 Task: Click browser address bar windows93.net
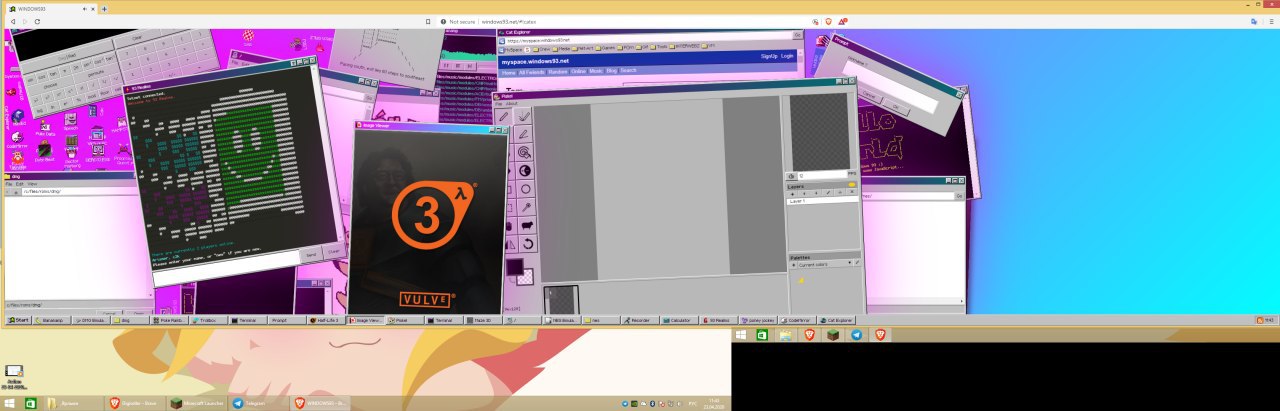(x=510, y=21)
